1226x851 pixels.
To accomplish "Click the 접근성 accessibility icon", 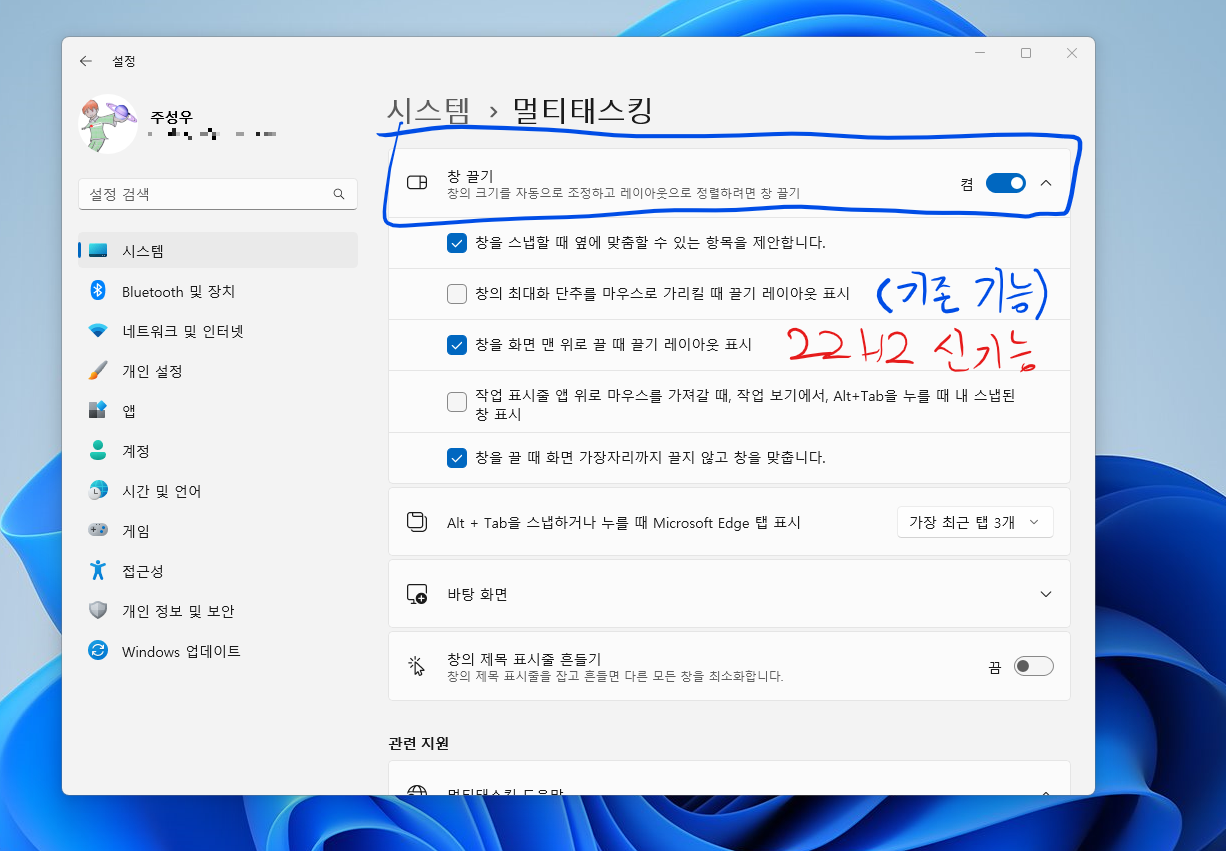I will click(97, 571).
